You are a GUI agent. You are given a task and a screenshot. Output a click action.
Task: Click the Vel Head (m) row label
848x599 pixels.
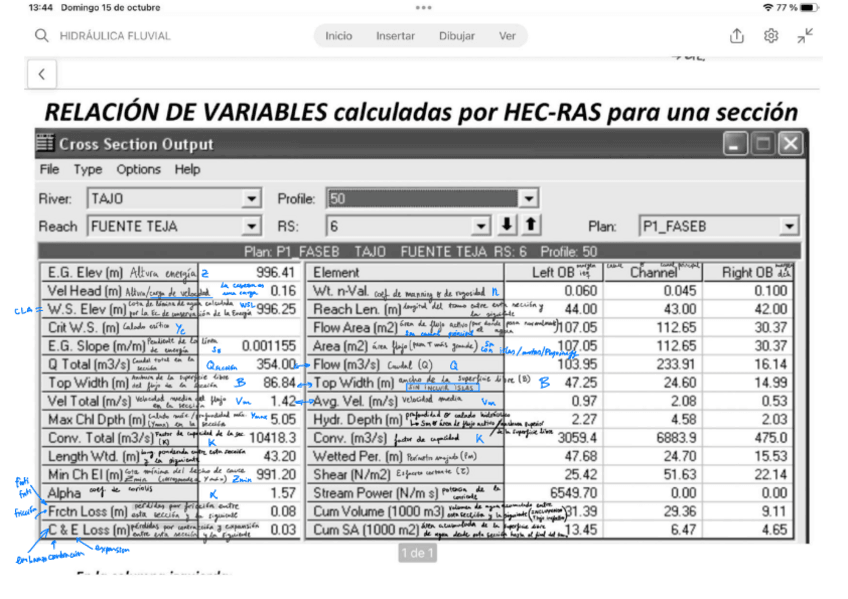[x=84, y=291]
